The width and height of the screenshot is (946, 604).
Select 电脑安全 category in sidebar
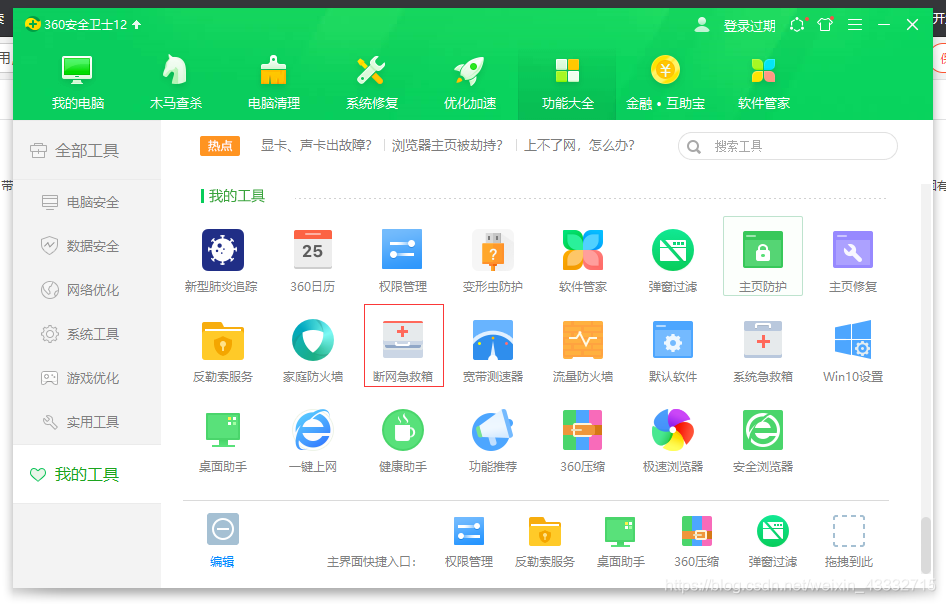point(87,202)
